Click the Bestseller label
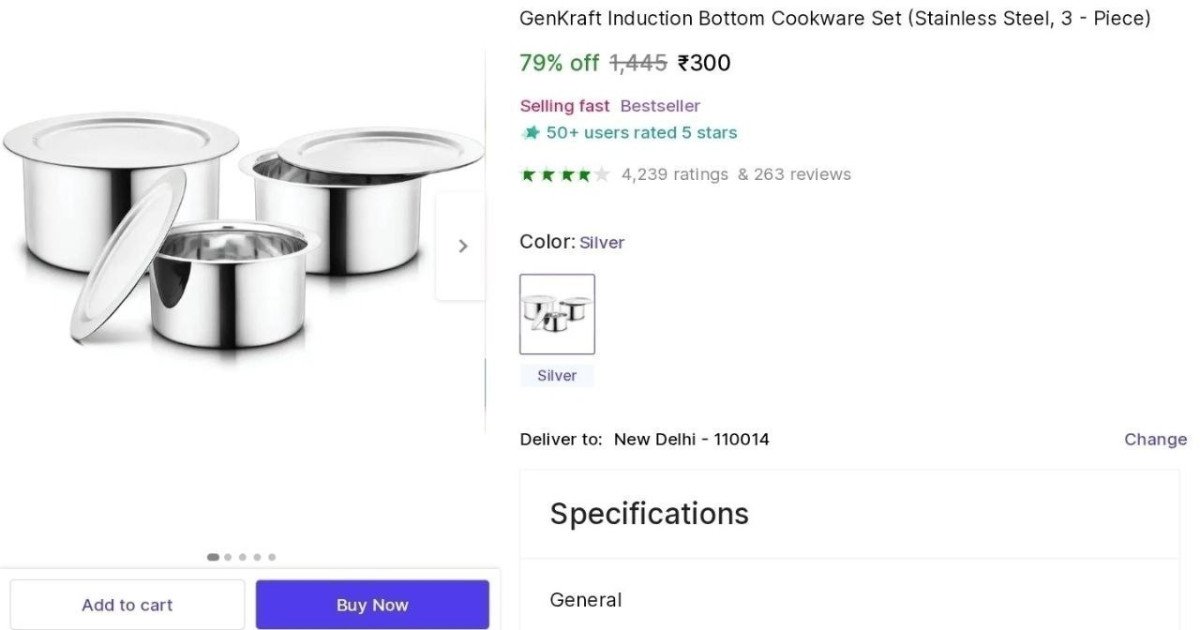The width and height of the screenshot is (1200, 630). tap(660, 105)
